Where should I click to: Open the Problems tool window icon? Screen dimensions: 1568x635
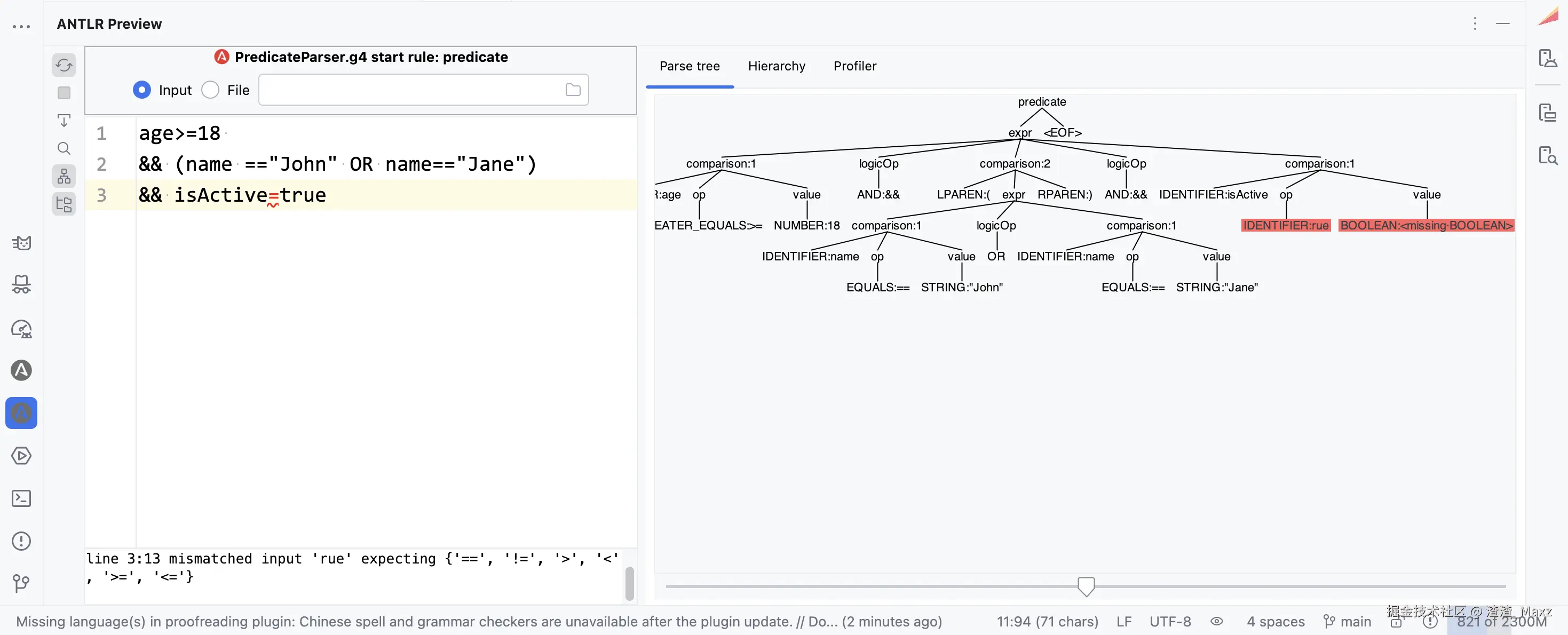click(21, 541)
